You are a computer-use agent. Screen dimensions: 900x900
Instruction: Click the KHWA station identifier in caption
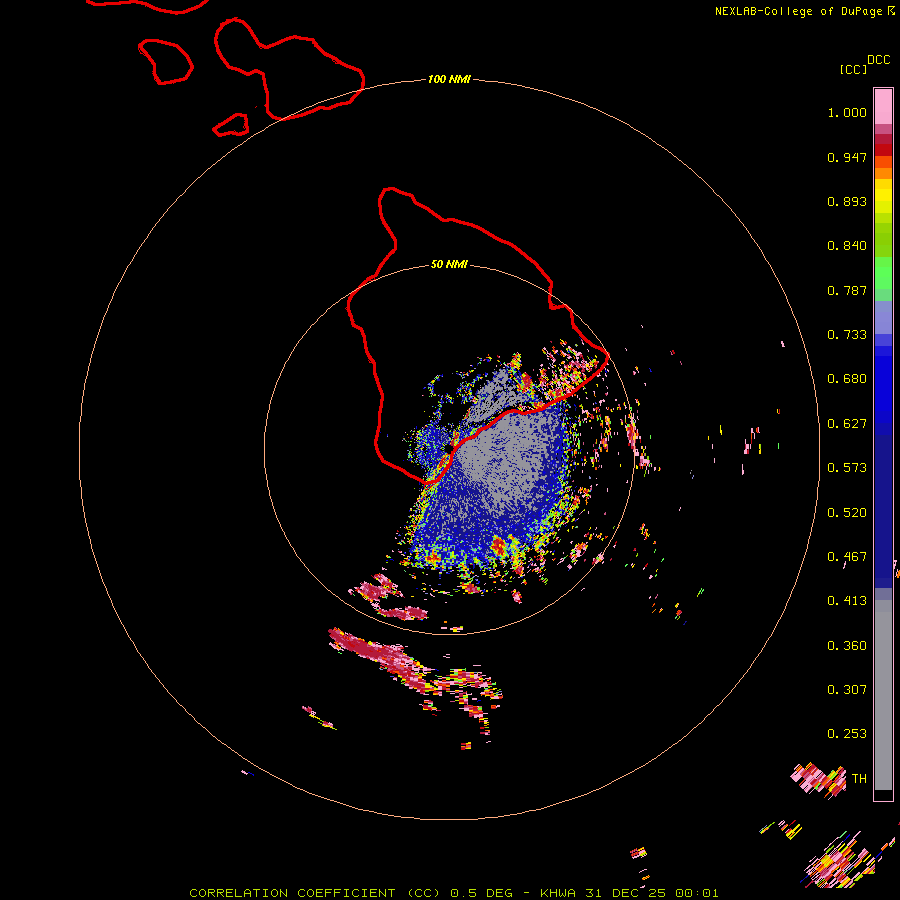tap(557, 893)
